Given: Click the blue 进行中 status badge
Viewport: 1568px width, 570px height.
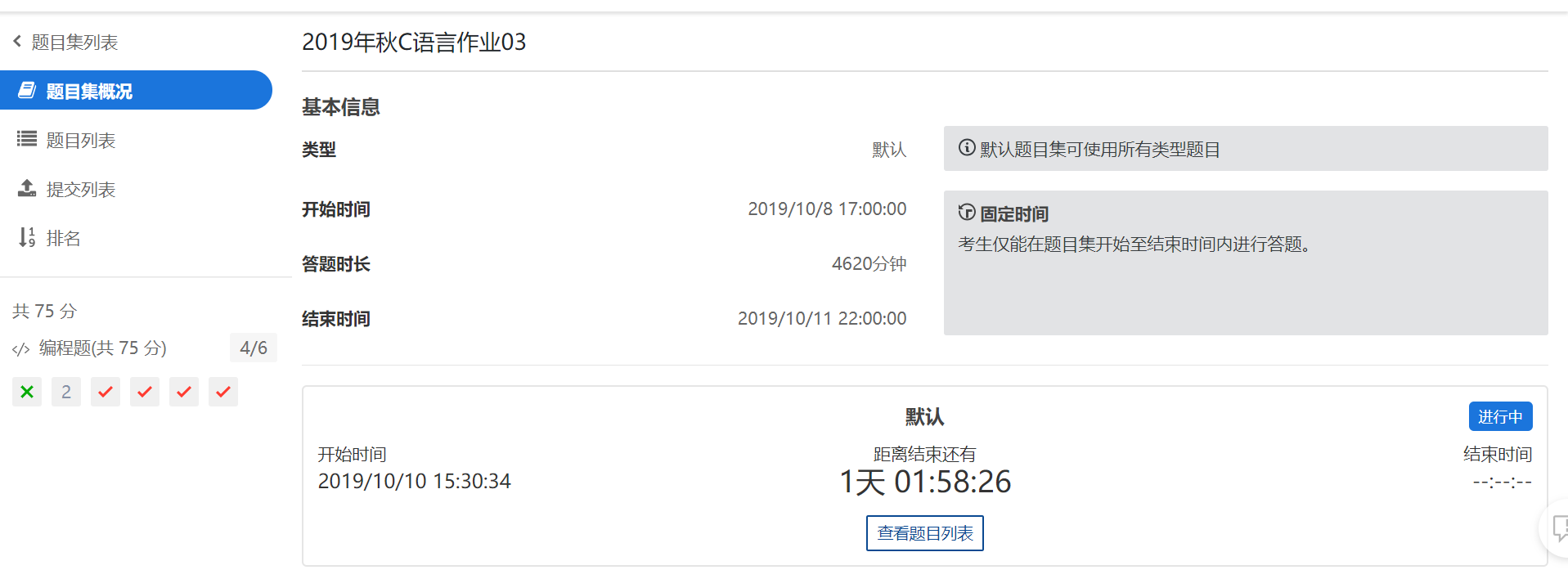Looking at the screenshot, I should pyautogui.click(x=1499, y=416).
